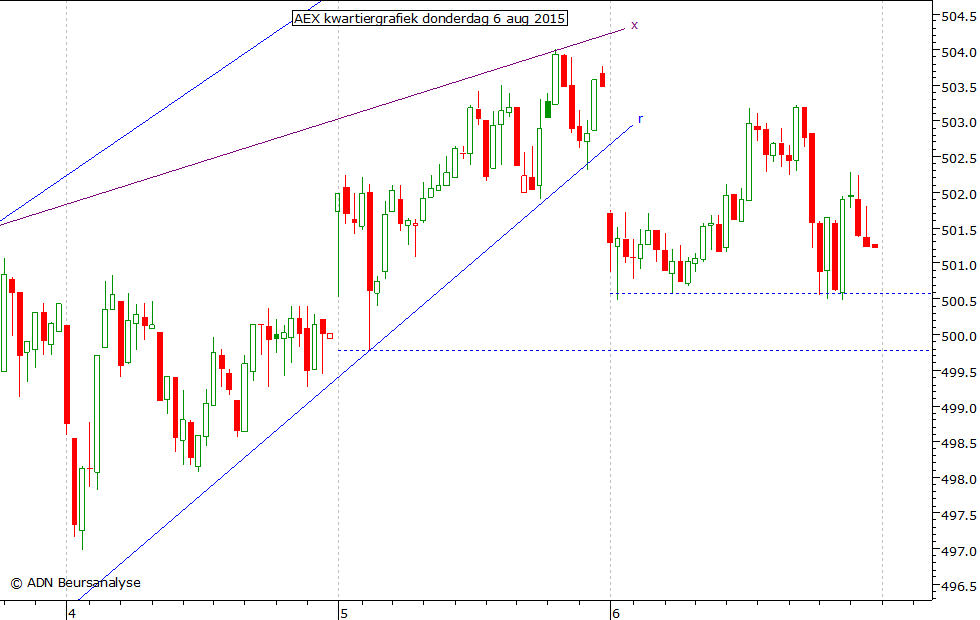Screen dimensions: 980x620
Task: Click the '© ADN Beursanalyse' copyright text
Action: (76, 582)
